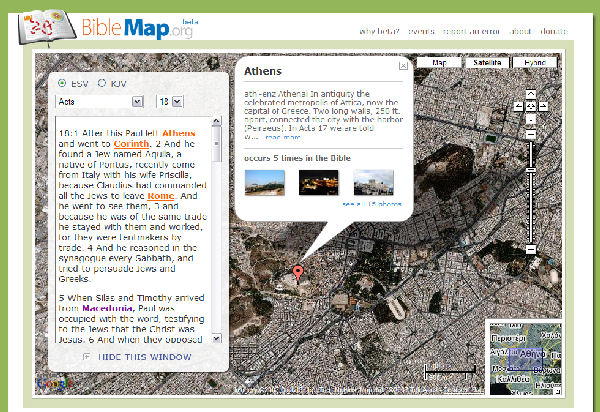
Task: Close the Athens info balloon
Action: coord(403,66)
